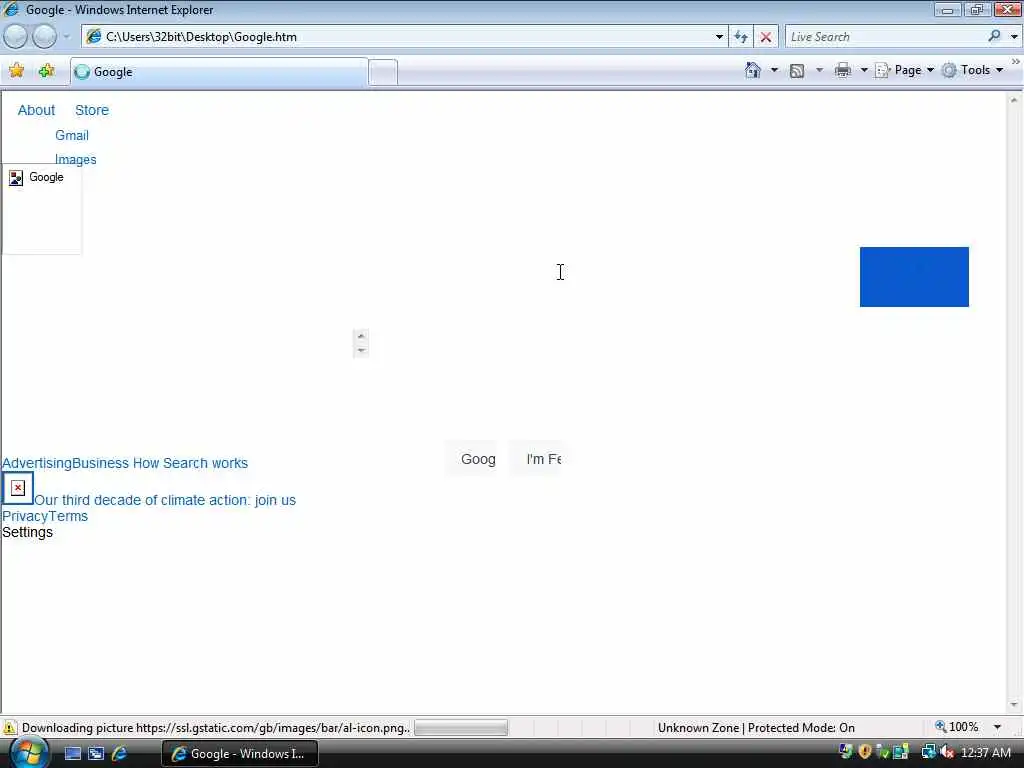Click the Add to Favorites icon

pyautogui.click(x=46, y=71)
